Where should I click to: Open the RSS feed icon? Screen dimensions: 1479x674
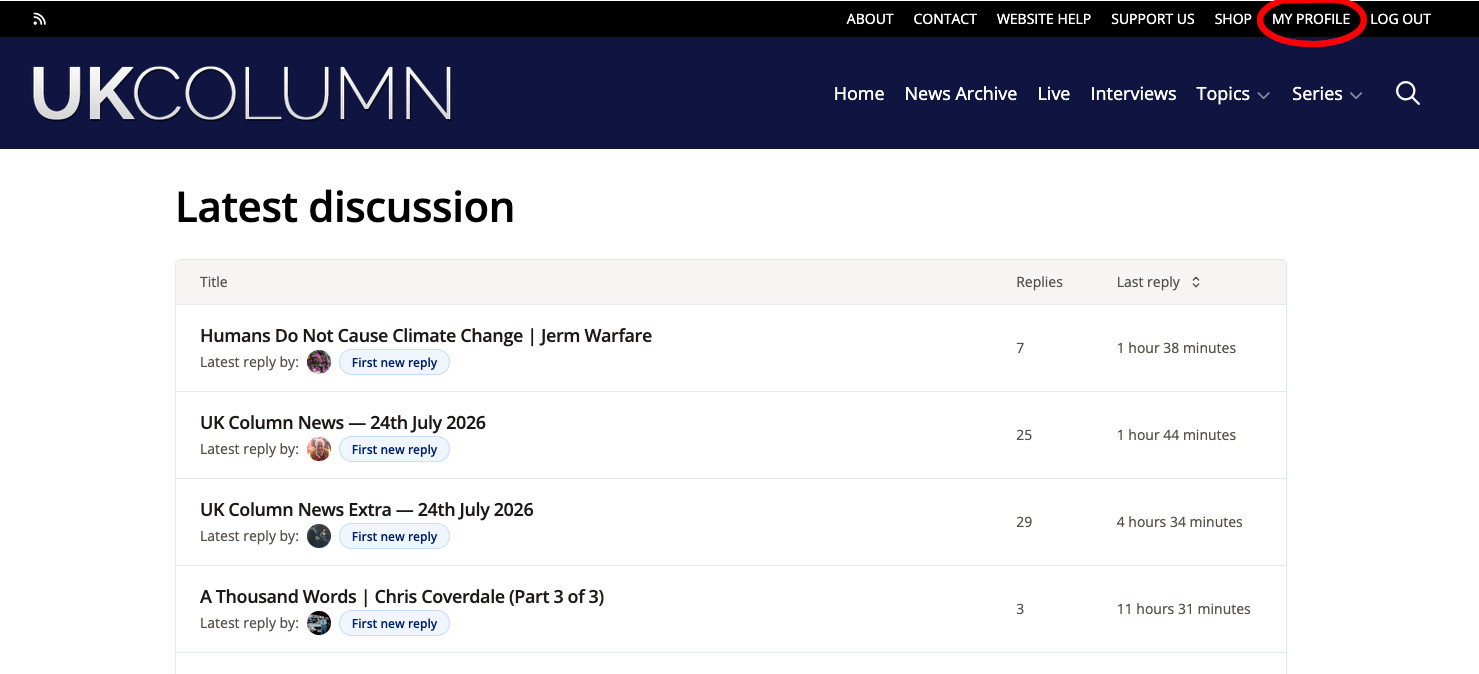pyautogui.click(x=39, y=19)
